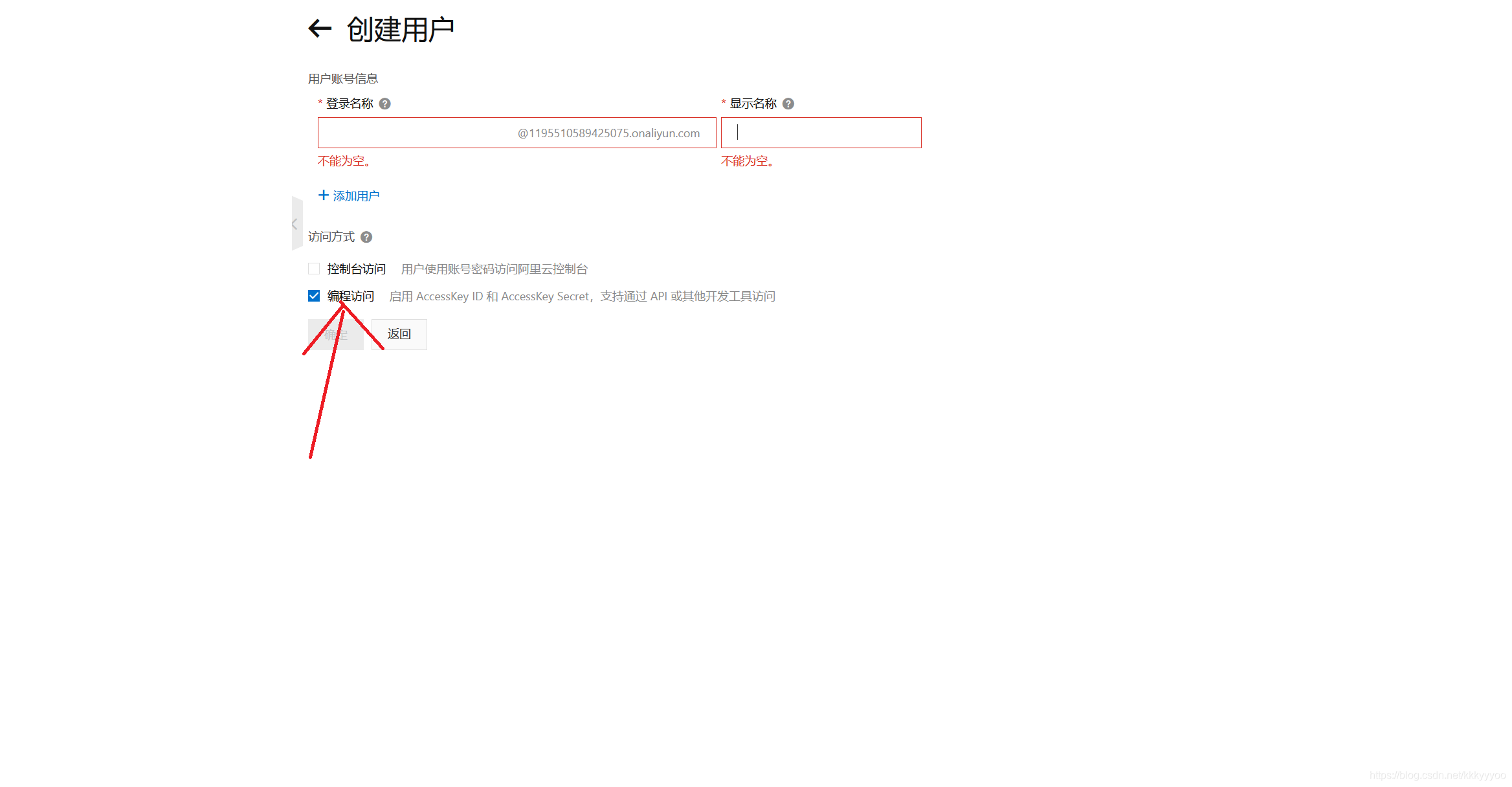Open the help icon next to 访问方式

pos(366,237)
